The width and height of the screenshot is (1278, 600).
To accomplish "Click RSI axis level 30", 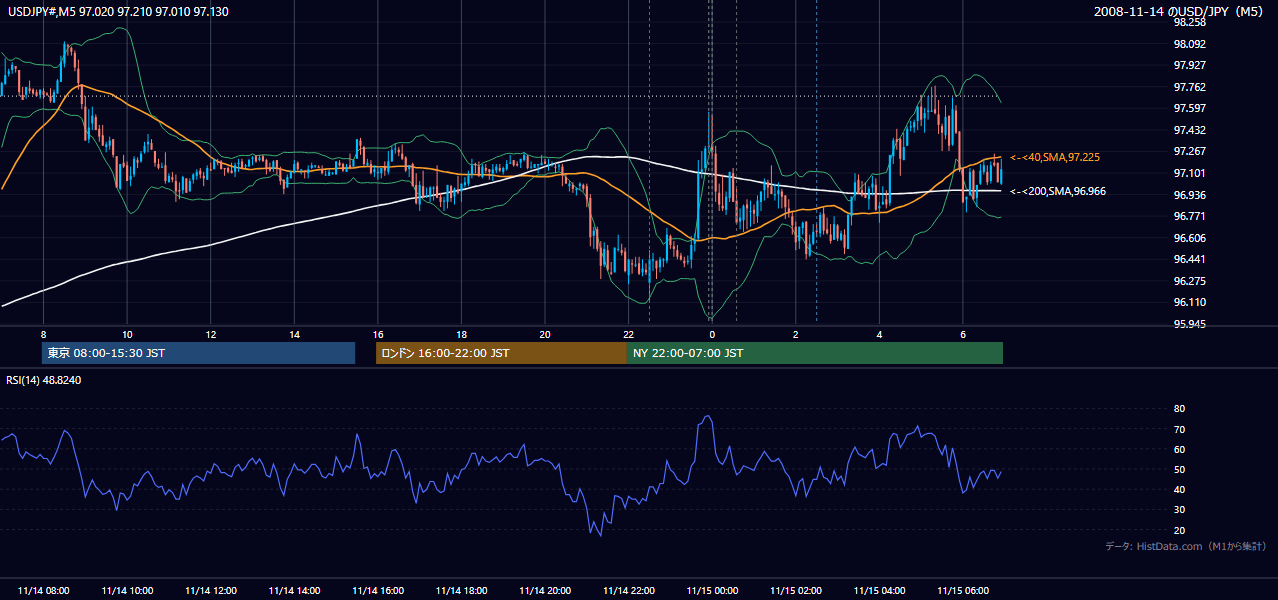I will click(x=1179, y=510).
